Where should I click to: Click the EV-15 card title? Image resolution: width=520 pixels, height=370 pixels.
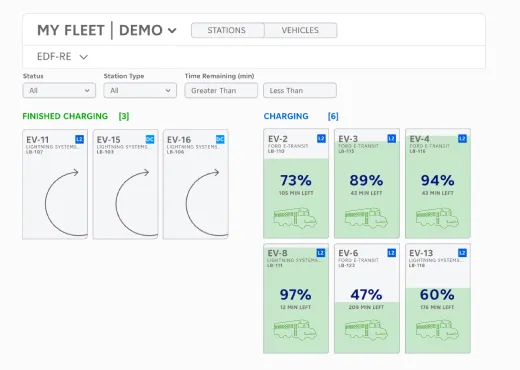pos(108,139)
